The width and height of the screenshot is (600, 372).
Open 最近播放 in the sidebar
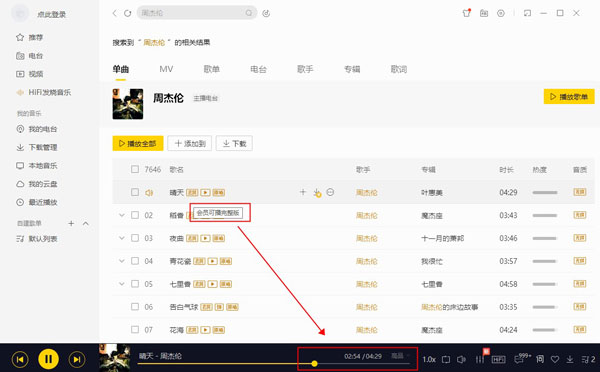(x=37, y=202)
